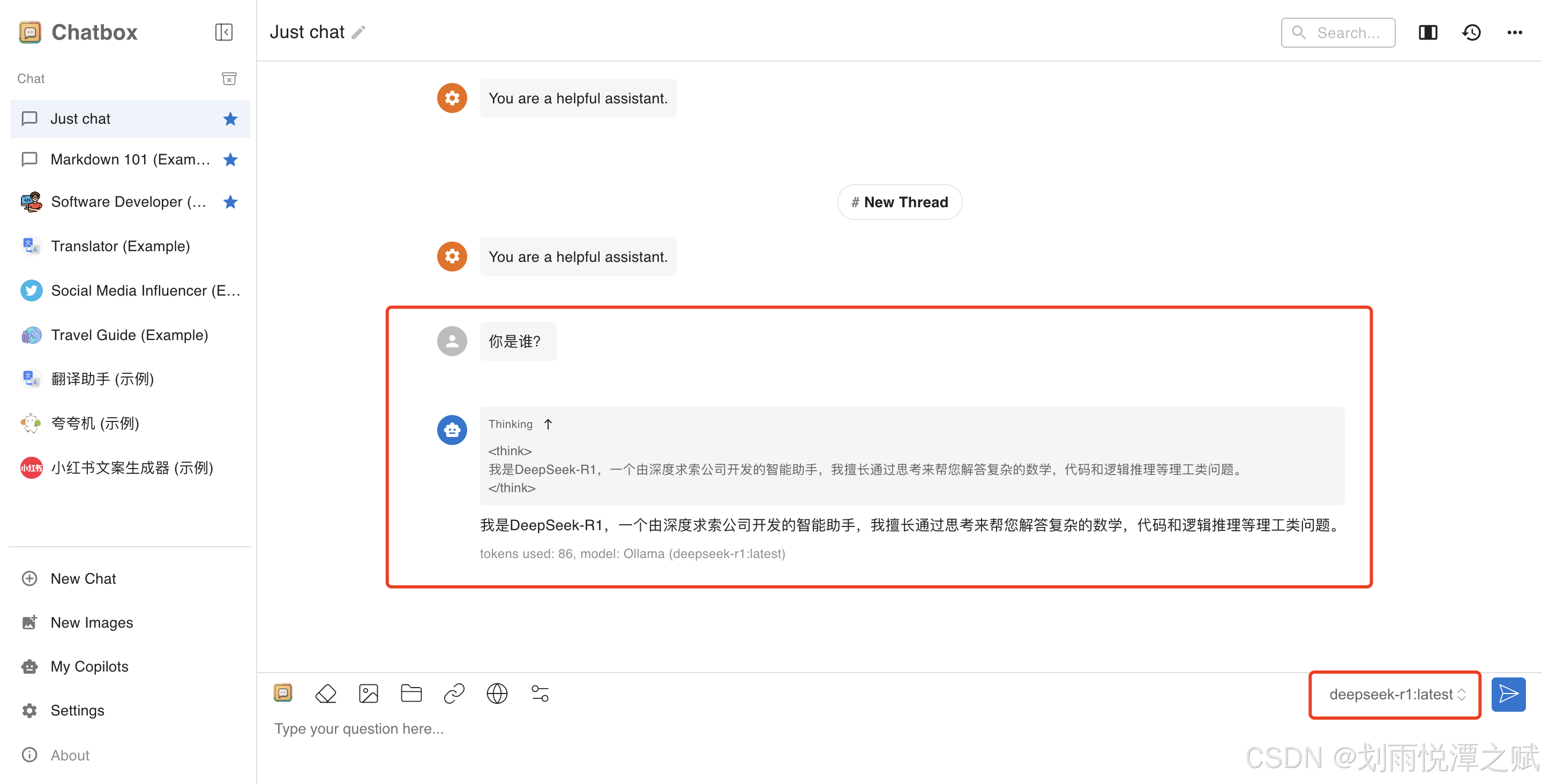Unstar the Just chat conversation
Image resolution: width=1542 pixels, height=784 pixels.
tap(230, 118)
